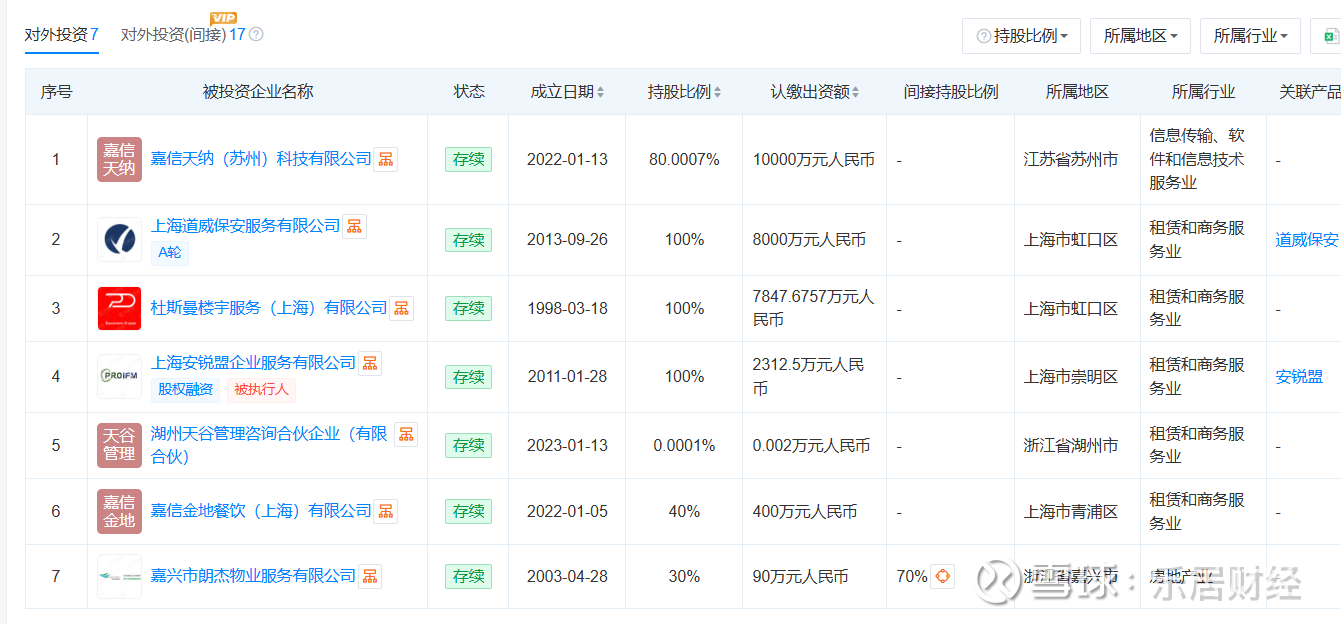Sort by 认缴出资额 column header

(814, 92)
